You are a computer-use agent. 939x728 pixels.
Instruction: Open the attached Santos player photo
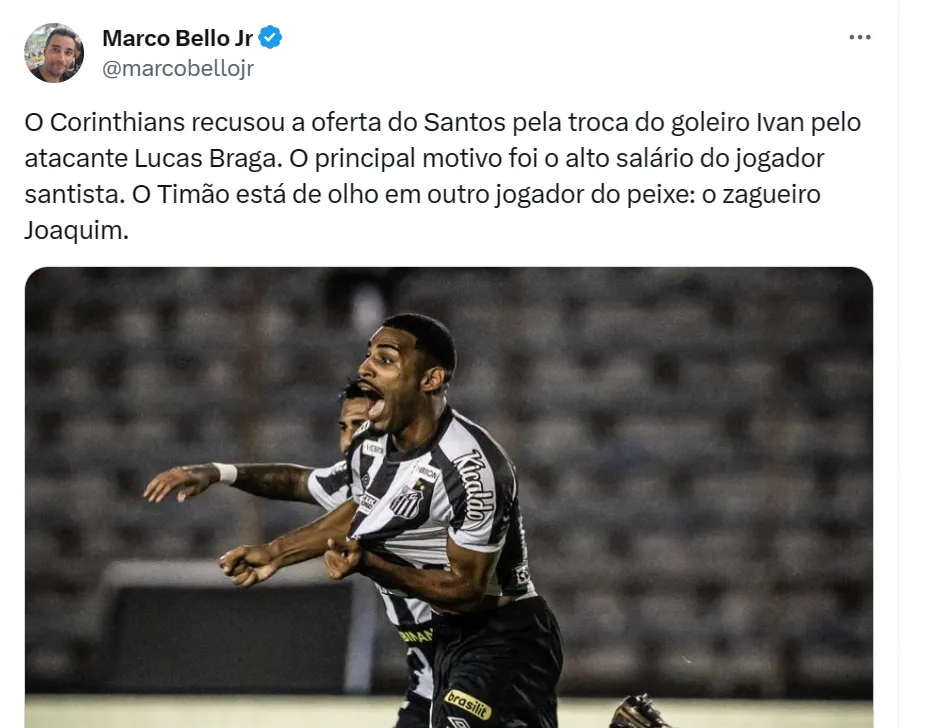pyautogui.click(x=449, y=498)
